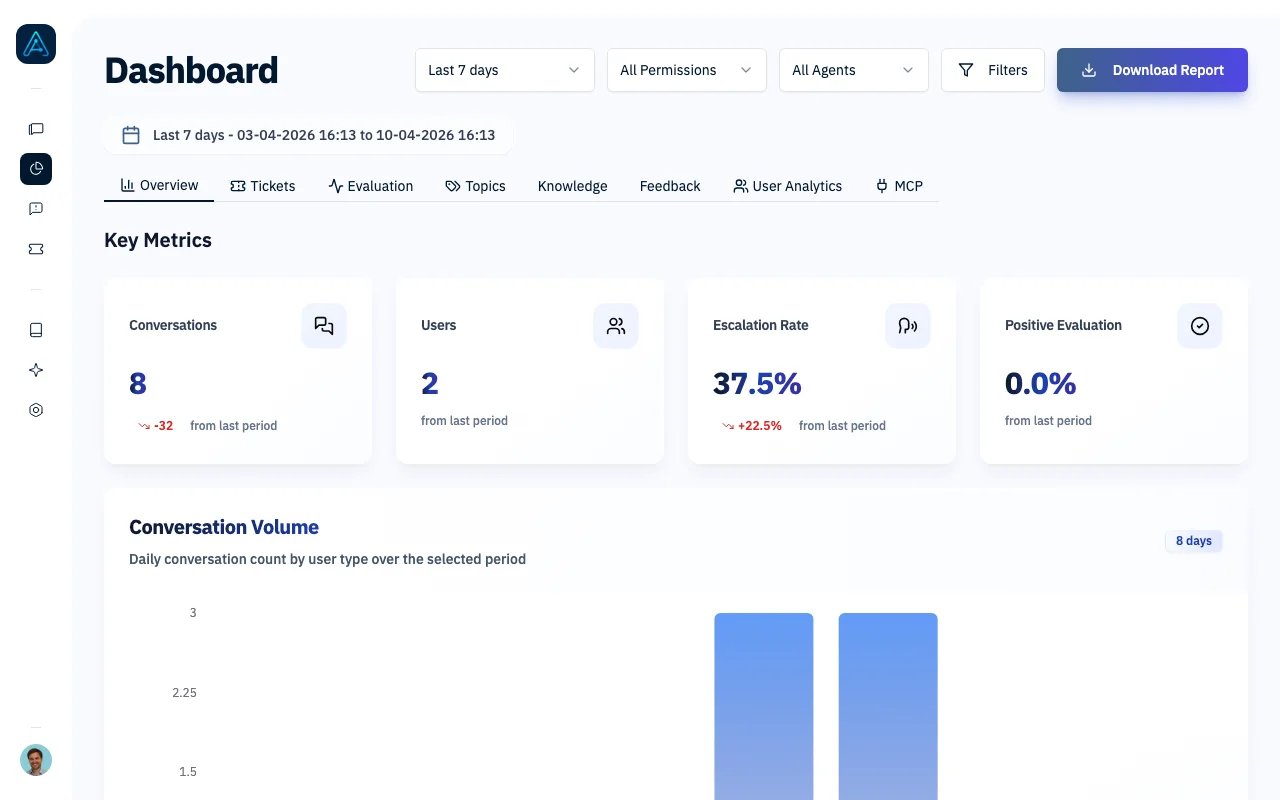Click the ticket icon on the Tickets tab

[x=238, y=186]
